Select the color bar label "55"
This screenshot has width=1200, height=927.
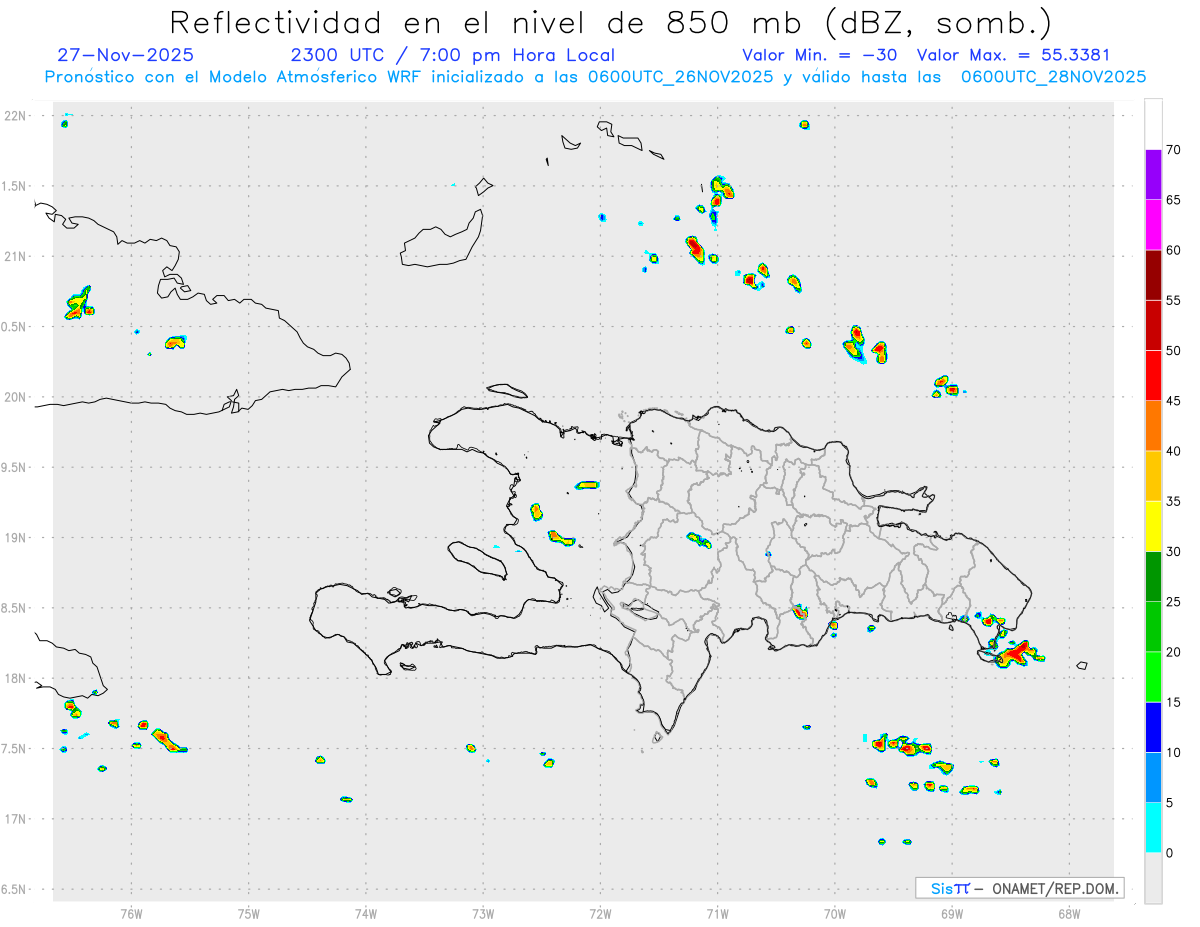pyautogui.click(x=1173, y=300)
